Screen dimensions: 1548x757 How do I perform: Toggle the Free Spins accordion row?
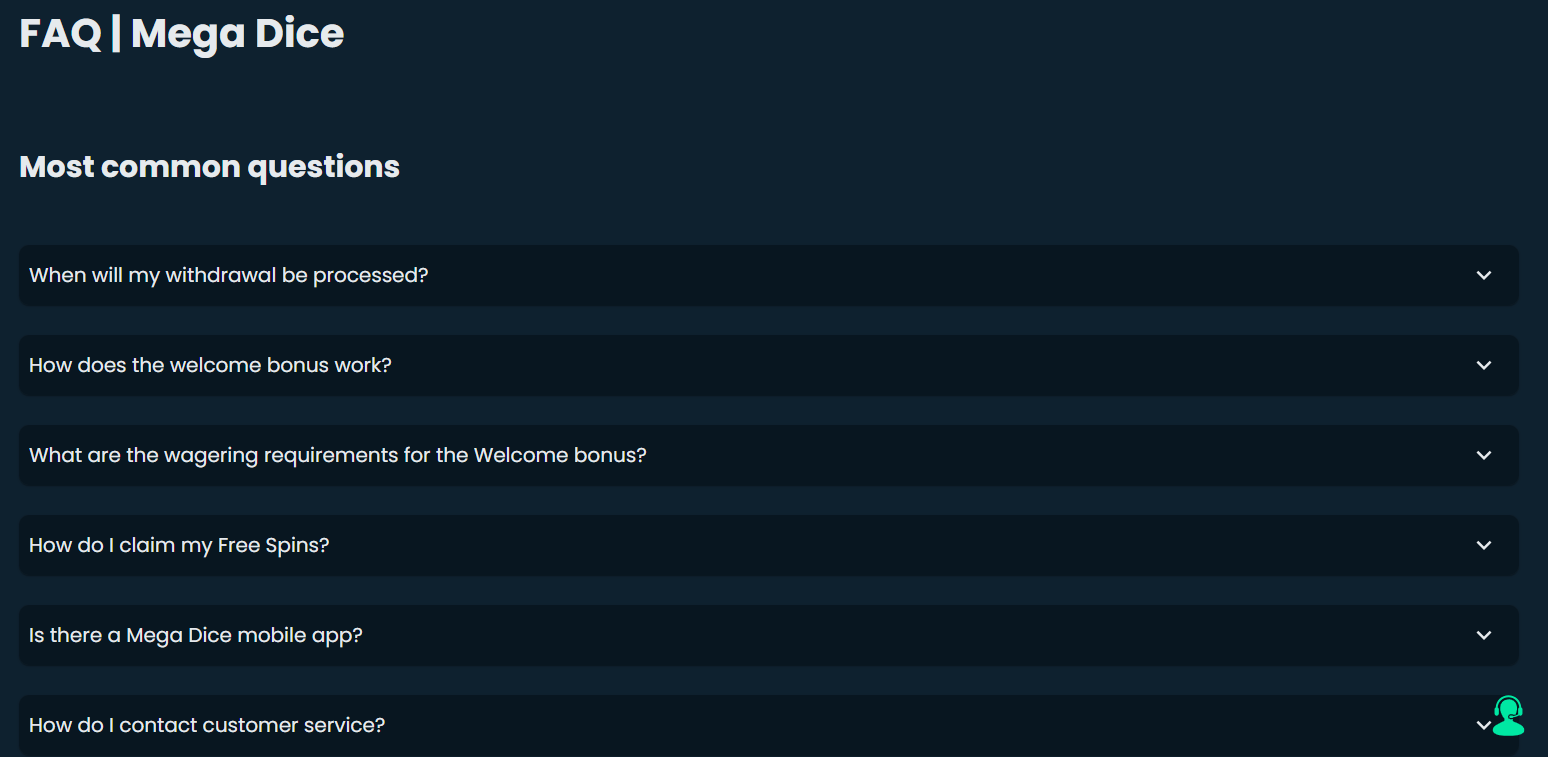(x=768, y=545)
